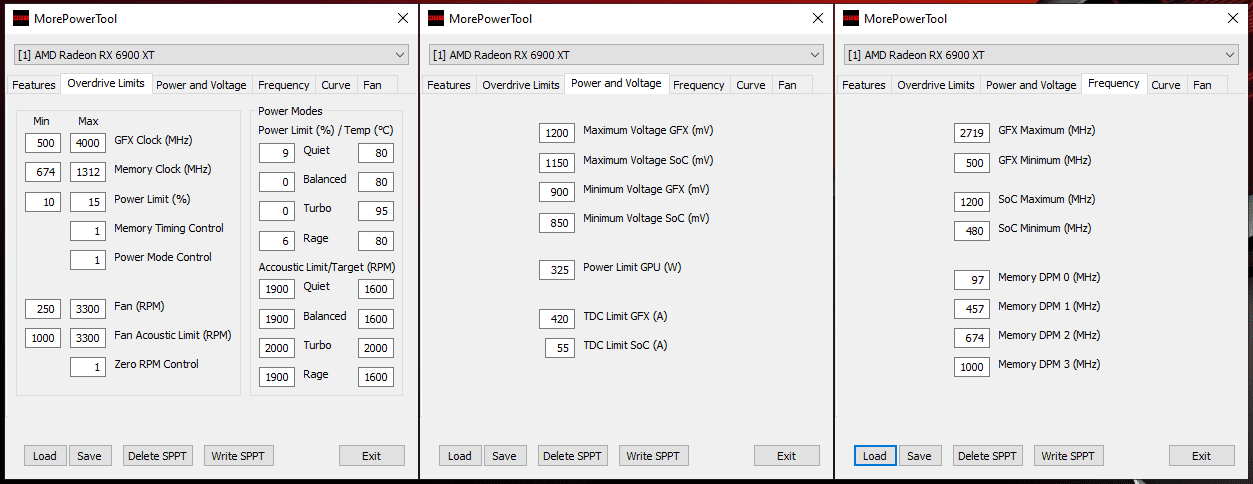Click Maximum Voltage GFX field 1200
This screenshot has width=1253, height=484.
pyautogui.click(x=557, y=133)
